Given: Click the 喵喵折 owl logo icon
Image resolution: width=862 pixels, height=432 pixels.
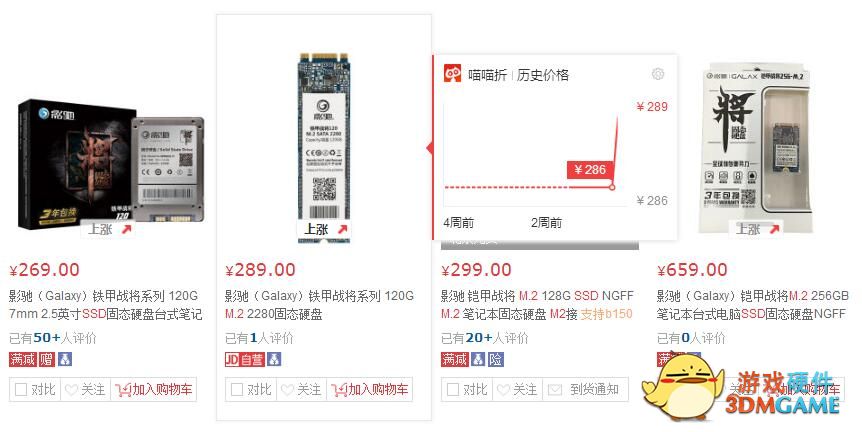Looking at the screenshot, I should point(453,74).
